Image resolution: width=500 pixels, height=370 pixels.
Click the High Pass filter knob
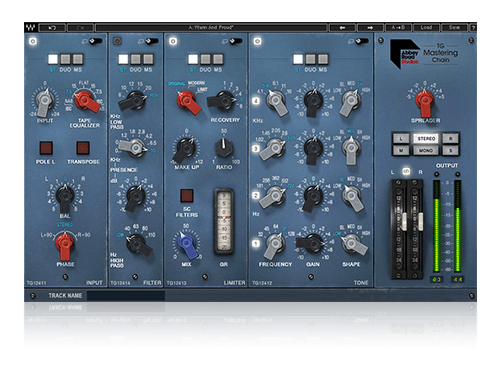138,244
